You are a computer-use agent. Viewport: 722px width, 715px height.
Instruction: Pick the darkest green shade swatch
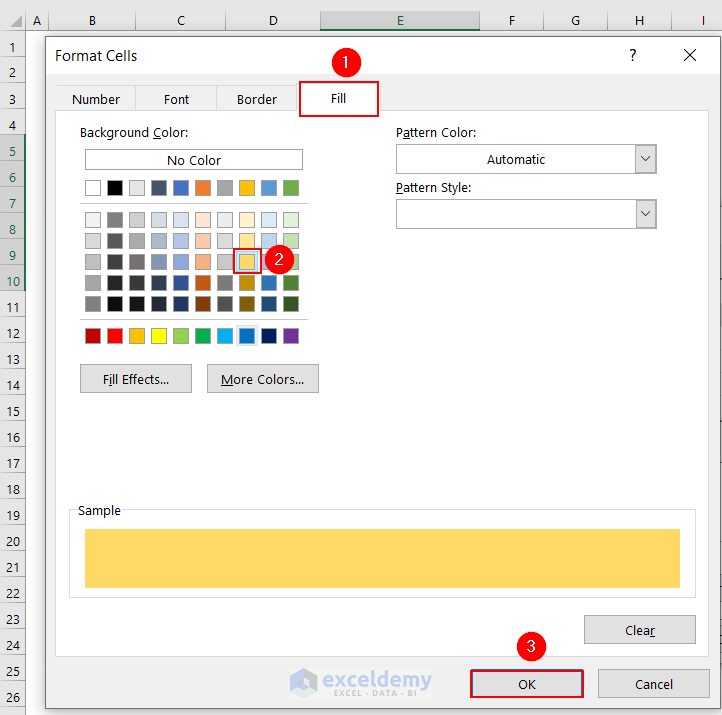click(291, 304)
